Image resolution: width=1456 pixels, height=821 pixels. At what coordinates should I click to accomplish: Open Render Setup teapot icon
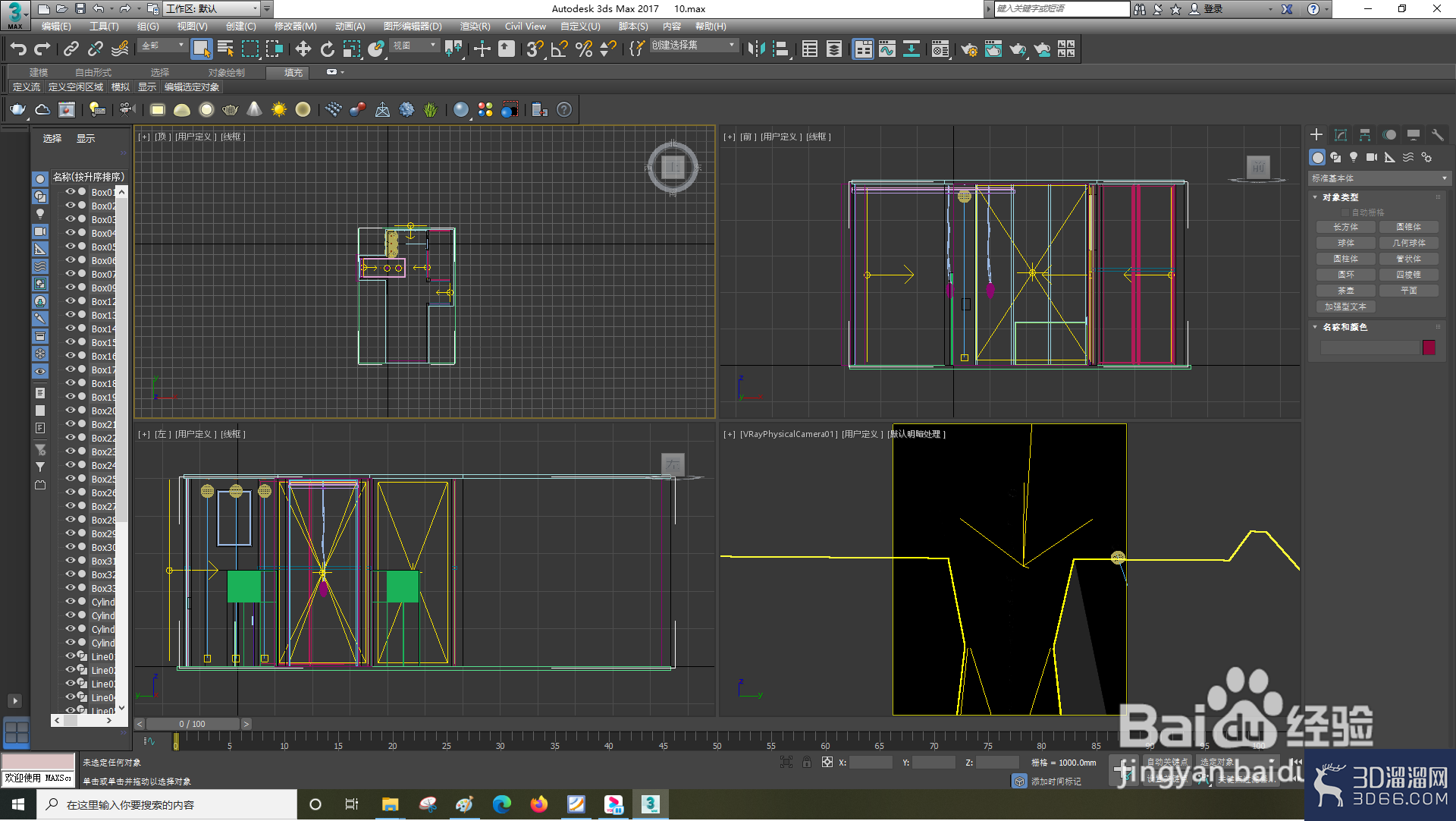969,49
